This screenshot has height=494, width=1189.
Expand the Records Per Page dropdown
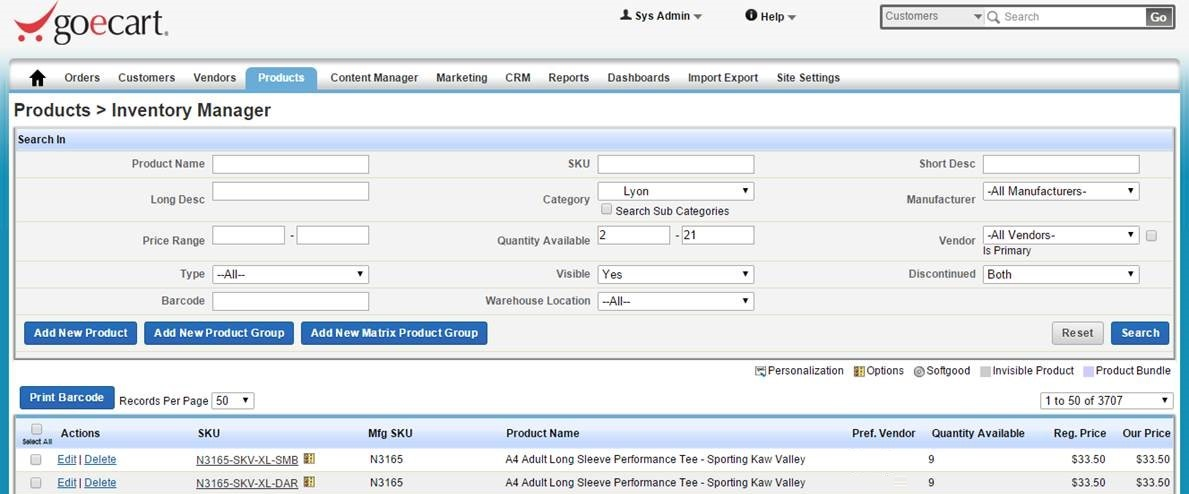pos(233,401)
